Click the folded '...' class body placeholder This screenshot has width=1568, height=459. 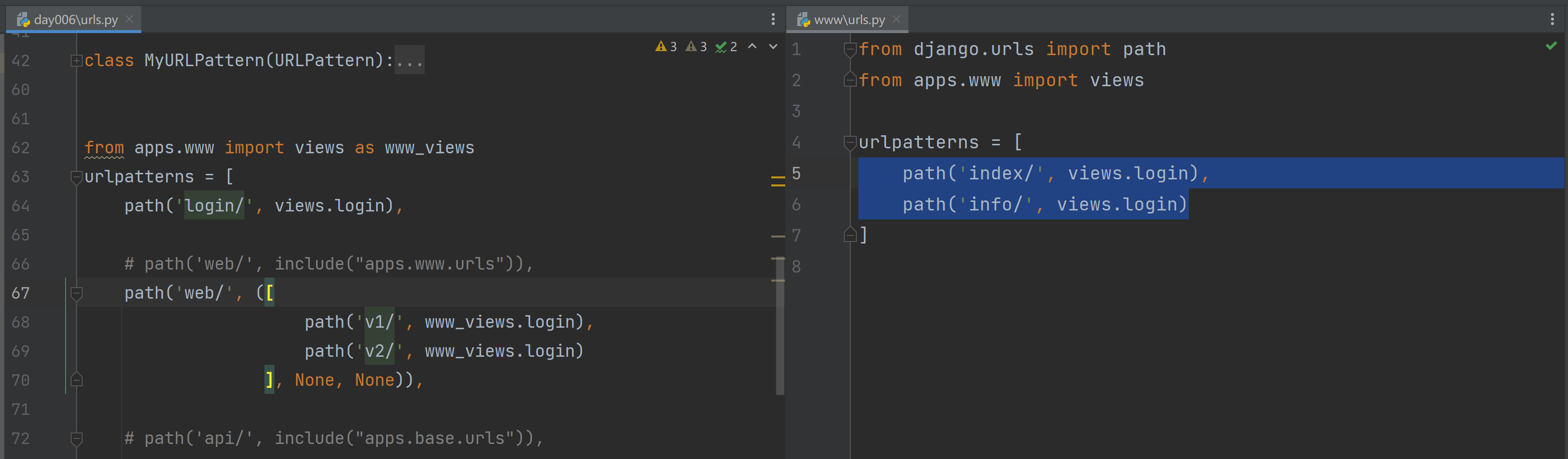410,60
